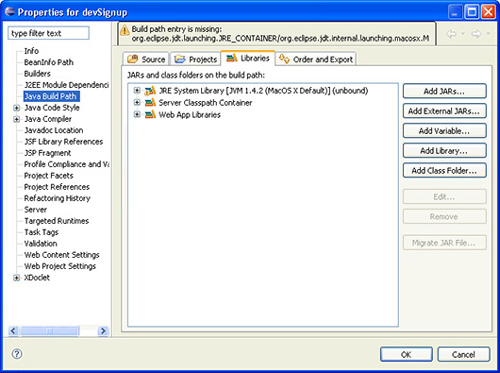Click the Migrate JAR File... button

coord(444,243)
